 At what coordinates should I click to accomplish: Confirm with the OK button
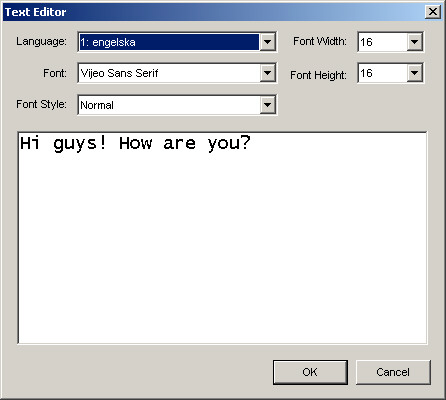tap(310, 372)
